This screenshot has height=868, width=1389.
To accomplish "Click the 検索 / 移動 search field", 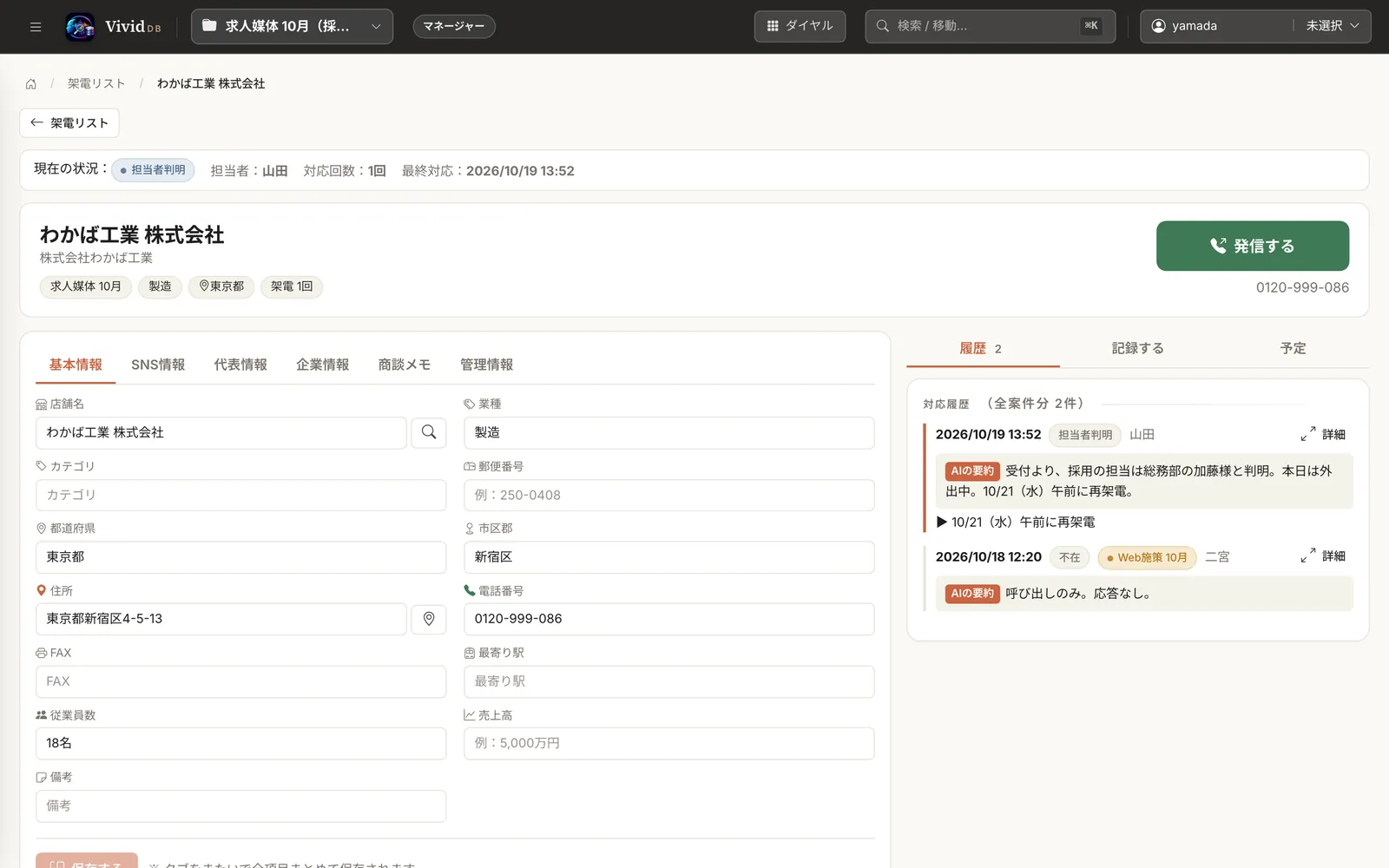I will coord(990,26).
